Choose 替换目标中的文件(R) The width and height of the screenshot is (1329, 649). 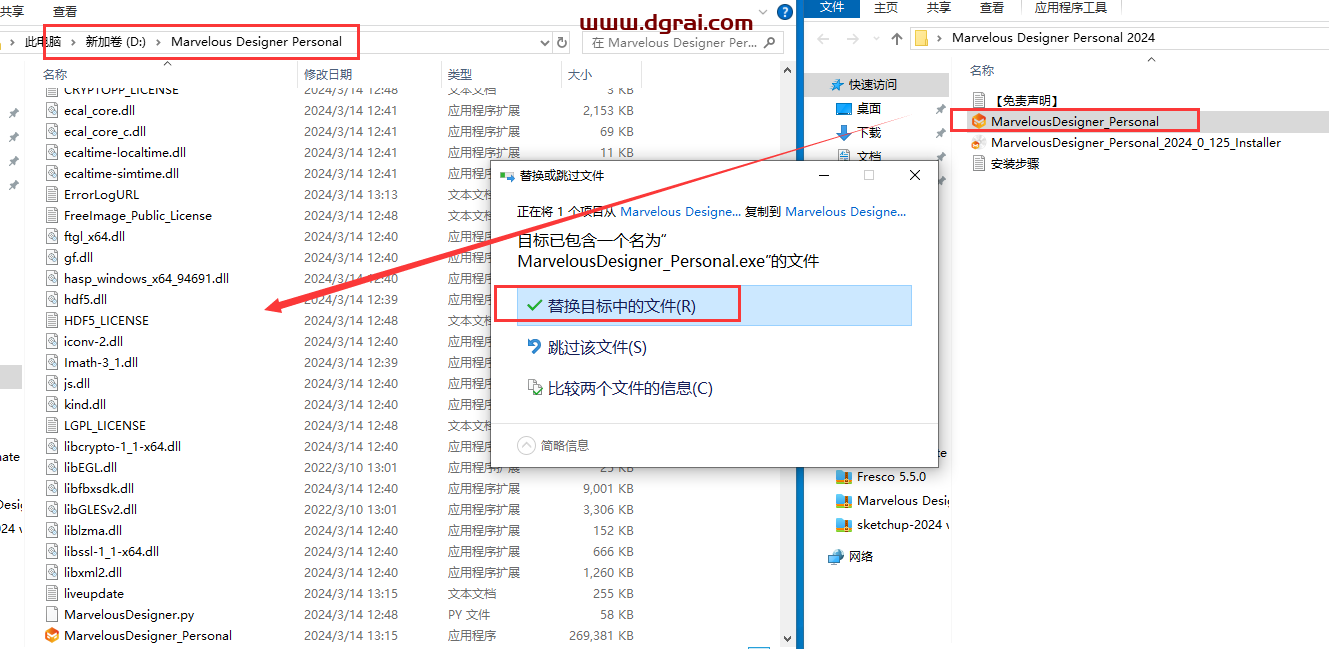[x=714, y=306]
